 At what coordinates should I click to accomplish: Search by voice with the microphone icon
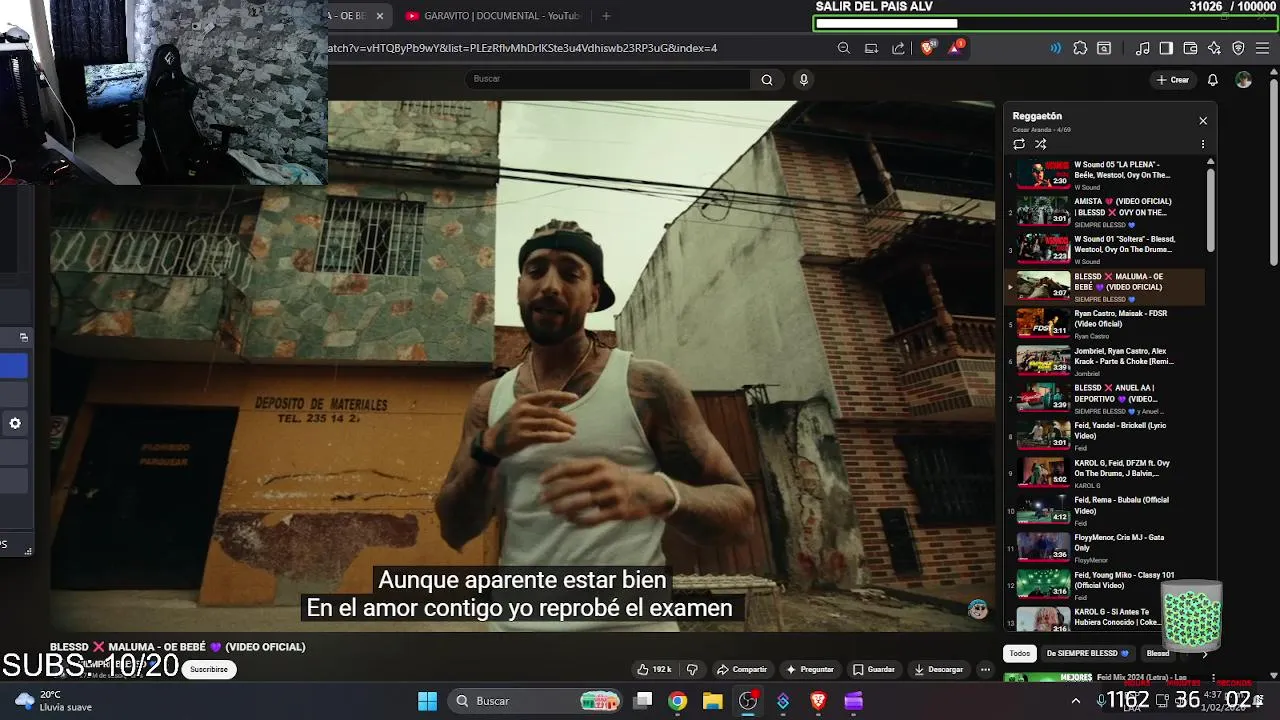tap(803, 80)
